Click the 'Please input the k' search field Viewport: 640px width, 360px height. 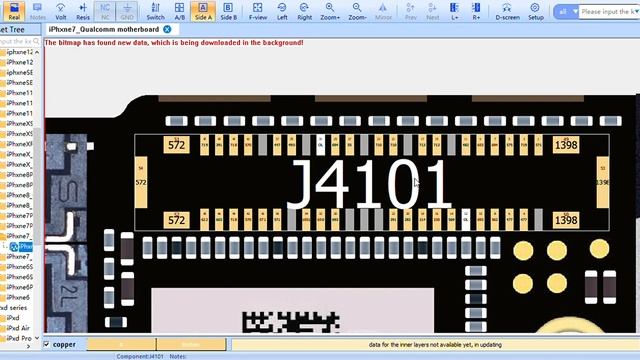click(x=609, y=11)
